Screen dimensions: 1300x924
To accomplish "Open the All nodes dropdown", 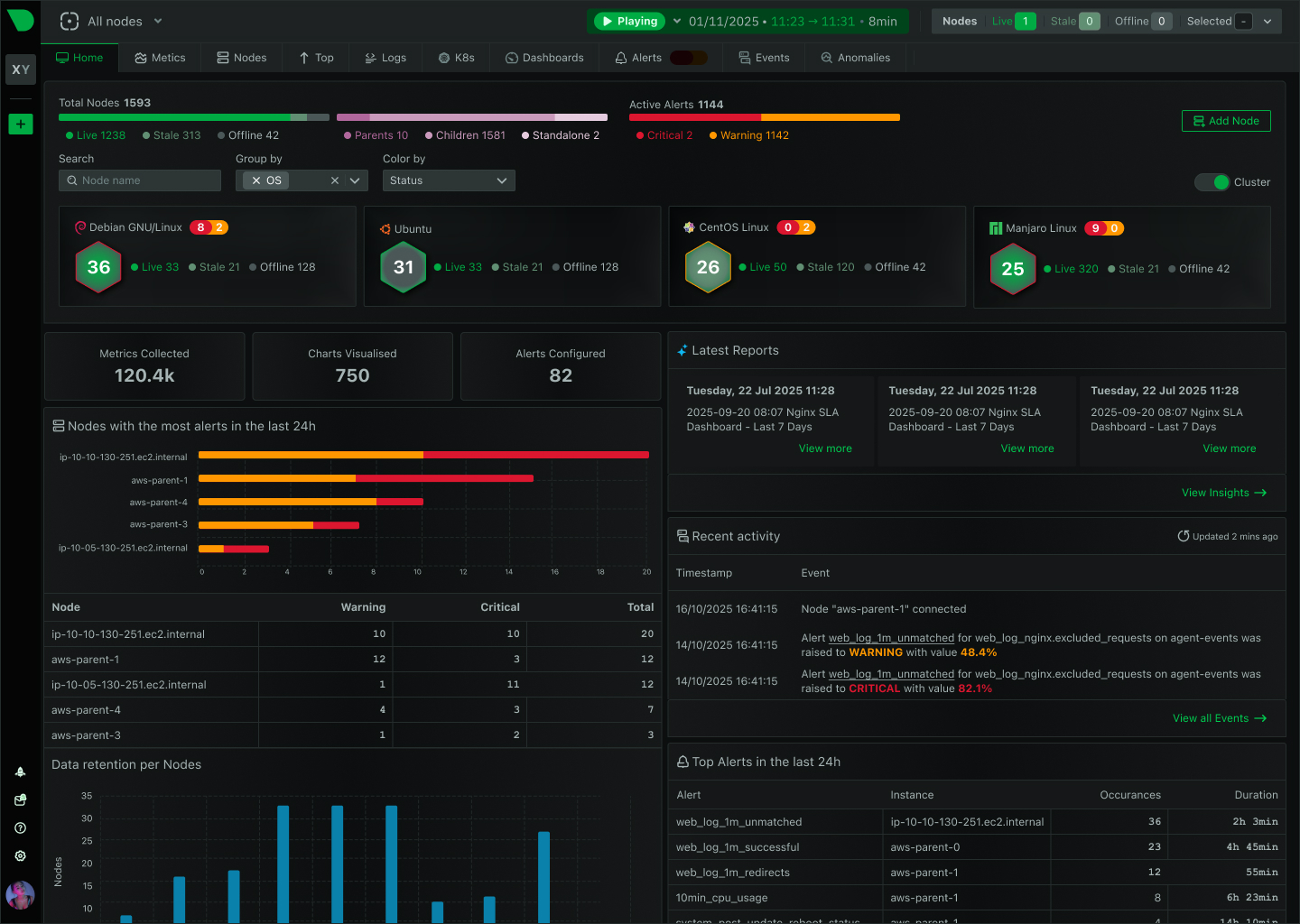I will 108,20.
